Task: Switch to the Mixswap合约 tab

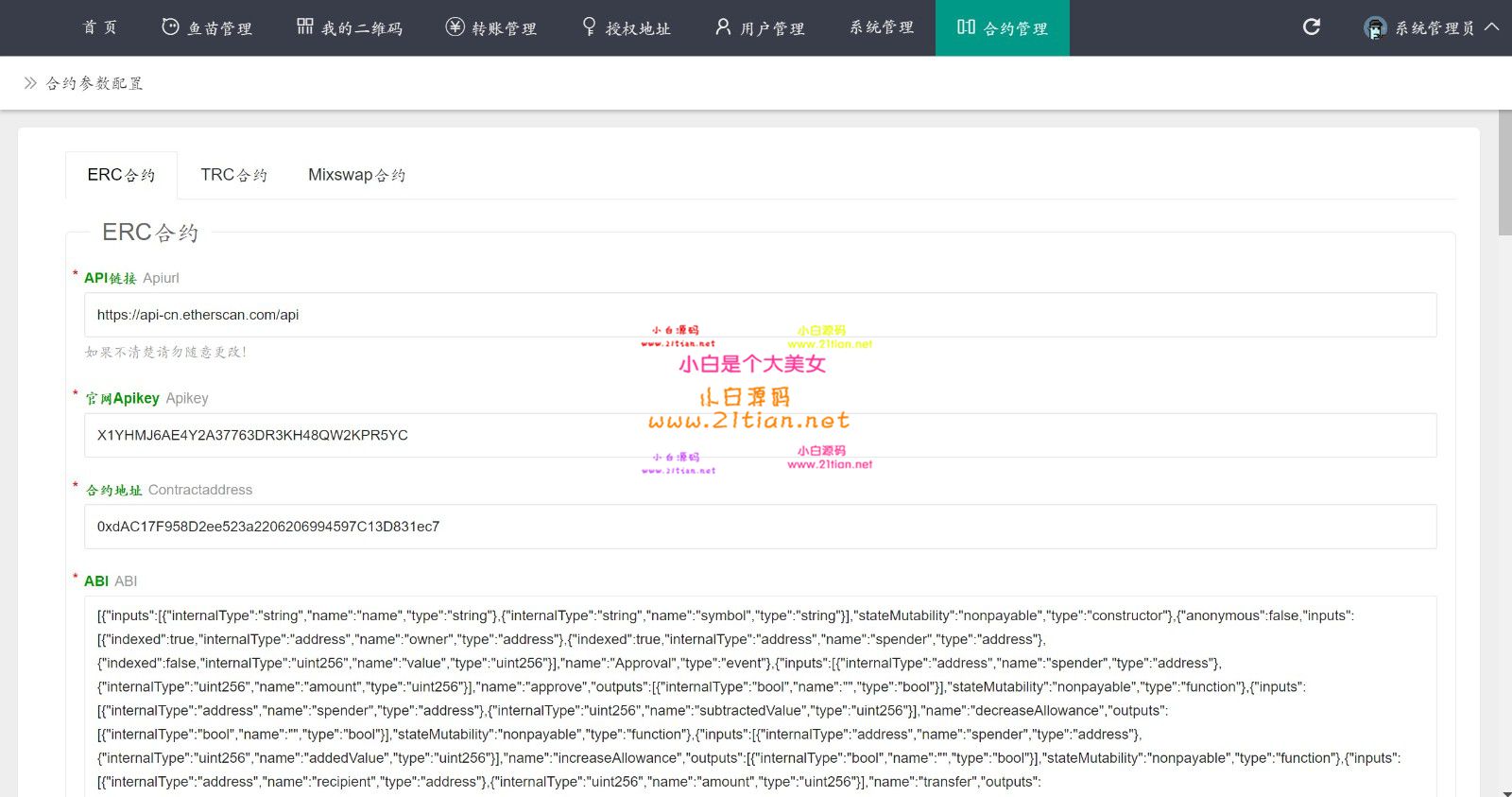Action: (x=356, y=175)
